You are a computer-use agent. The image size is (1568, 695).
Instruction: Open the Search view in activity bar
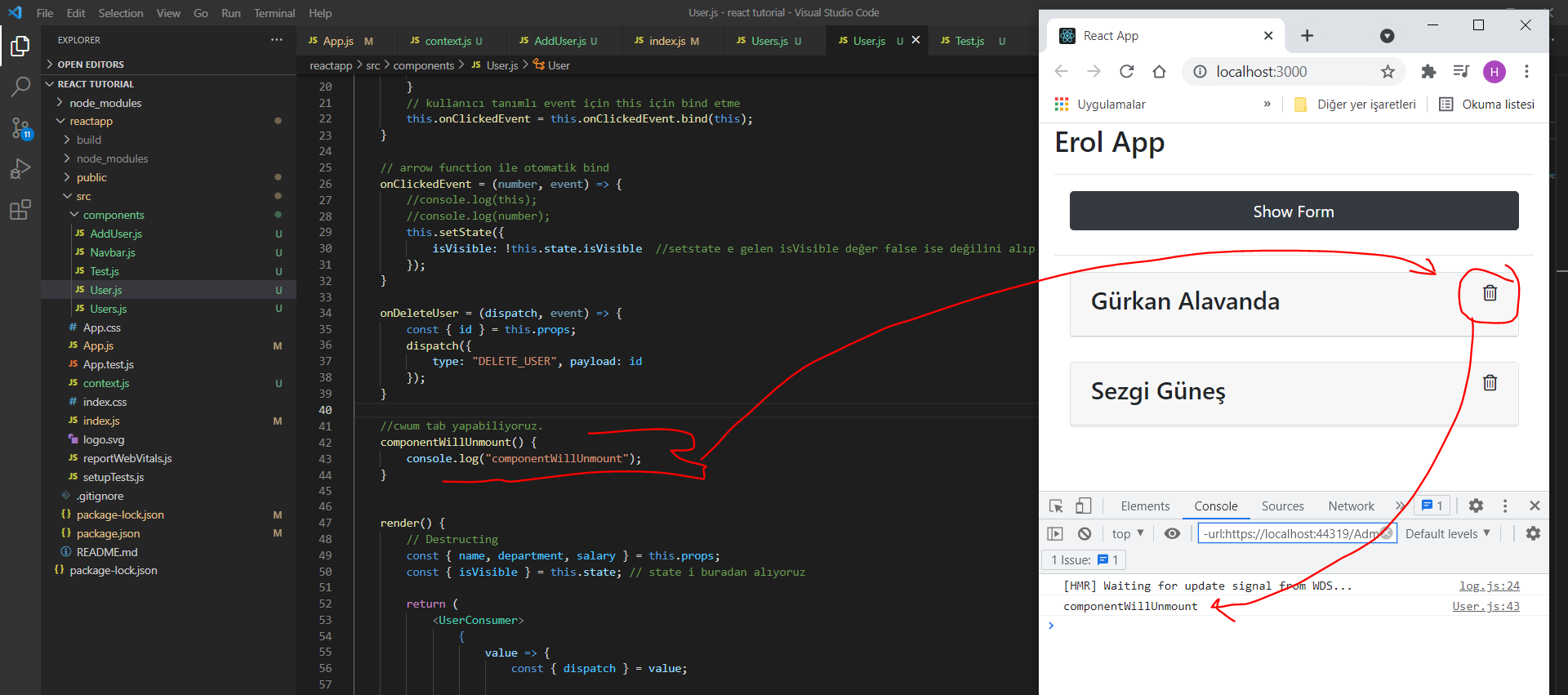(20, 87)
